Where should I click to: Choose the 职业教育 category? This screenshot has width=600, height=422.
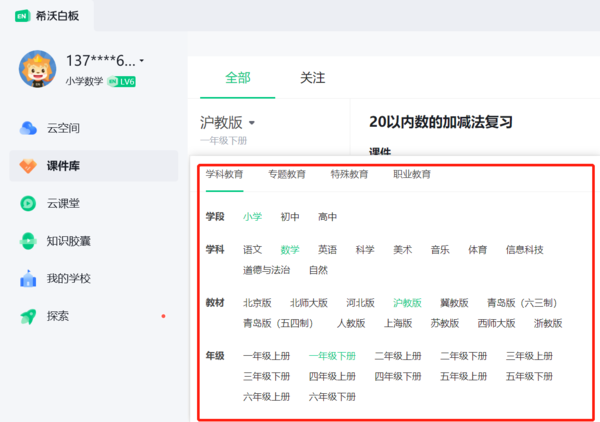[412, 174]
